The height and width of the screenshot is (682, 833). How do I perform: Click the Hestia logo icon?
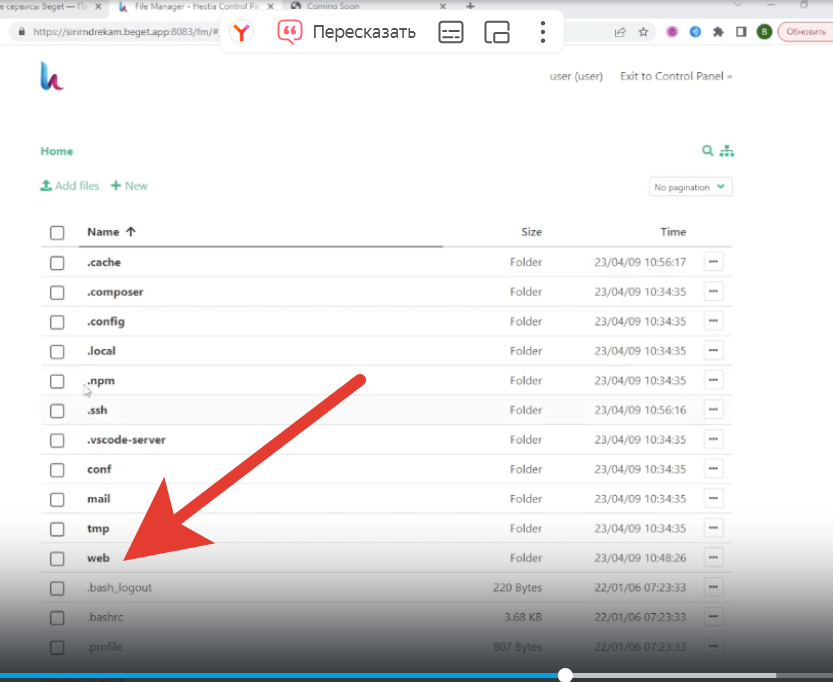click(x=51, y=76)
